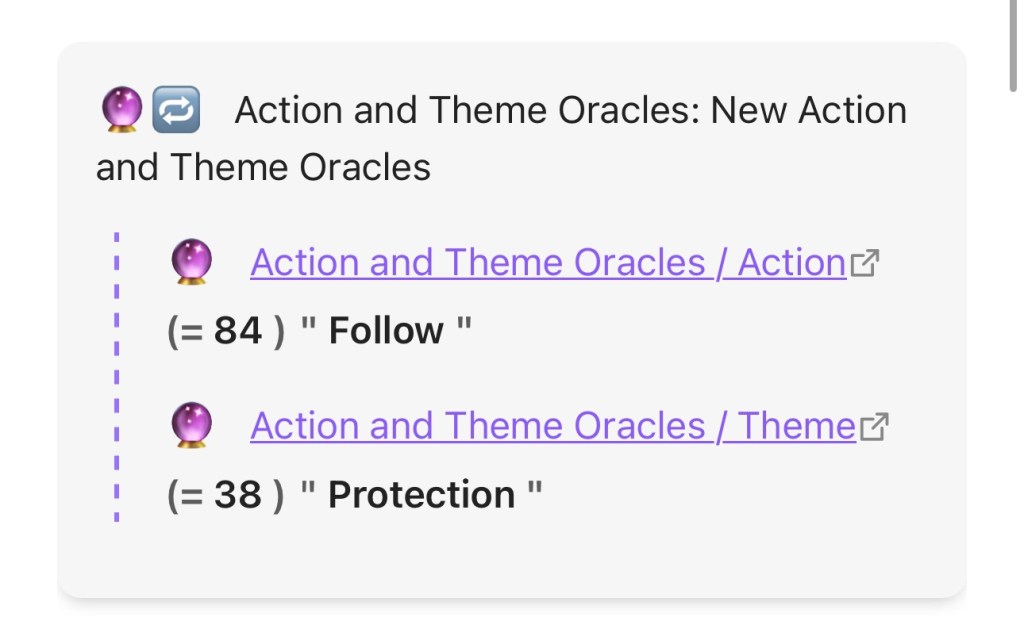This screenshot has width=1024, height=644.
Task: Select the bold "Follow" result
Action: pos(386,331)
